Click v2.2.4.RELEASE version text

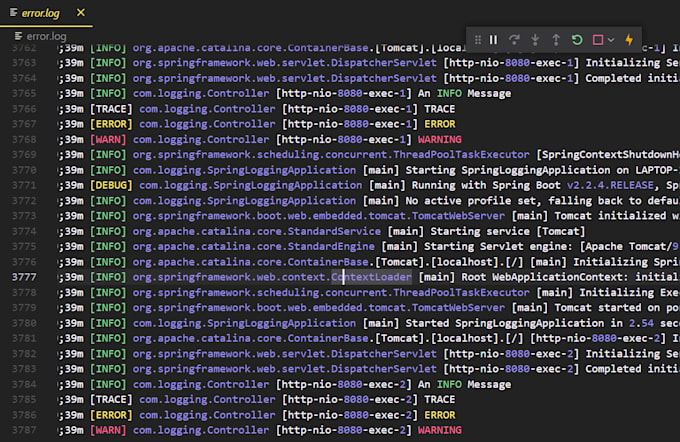click(610, 185)
